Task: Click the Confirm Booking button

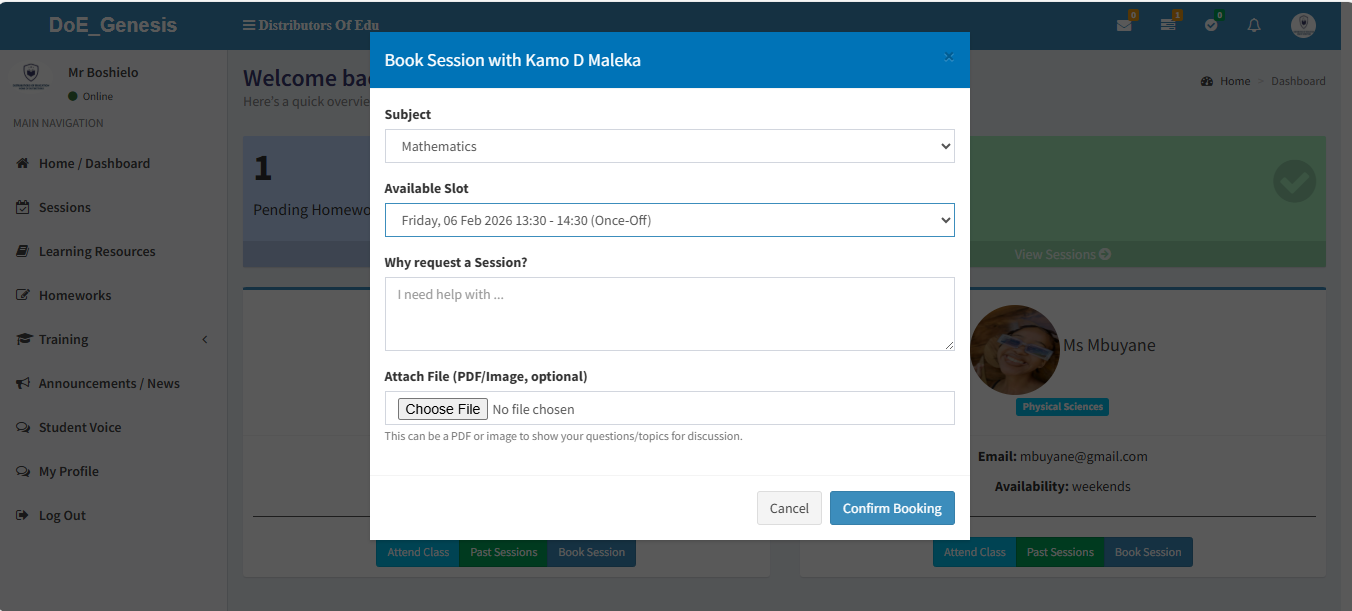Action: 891,508
